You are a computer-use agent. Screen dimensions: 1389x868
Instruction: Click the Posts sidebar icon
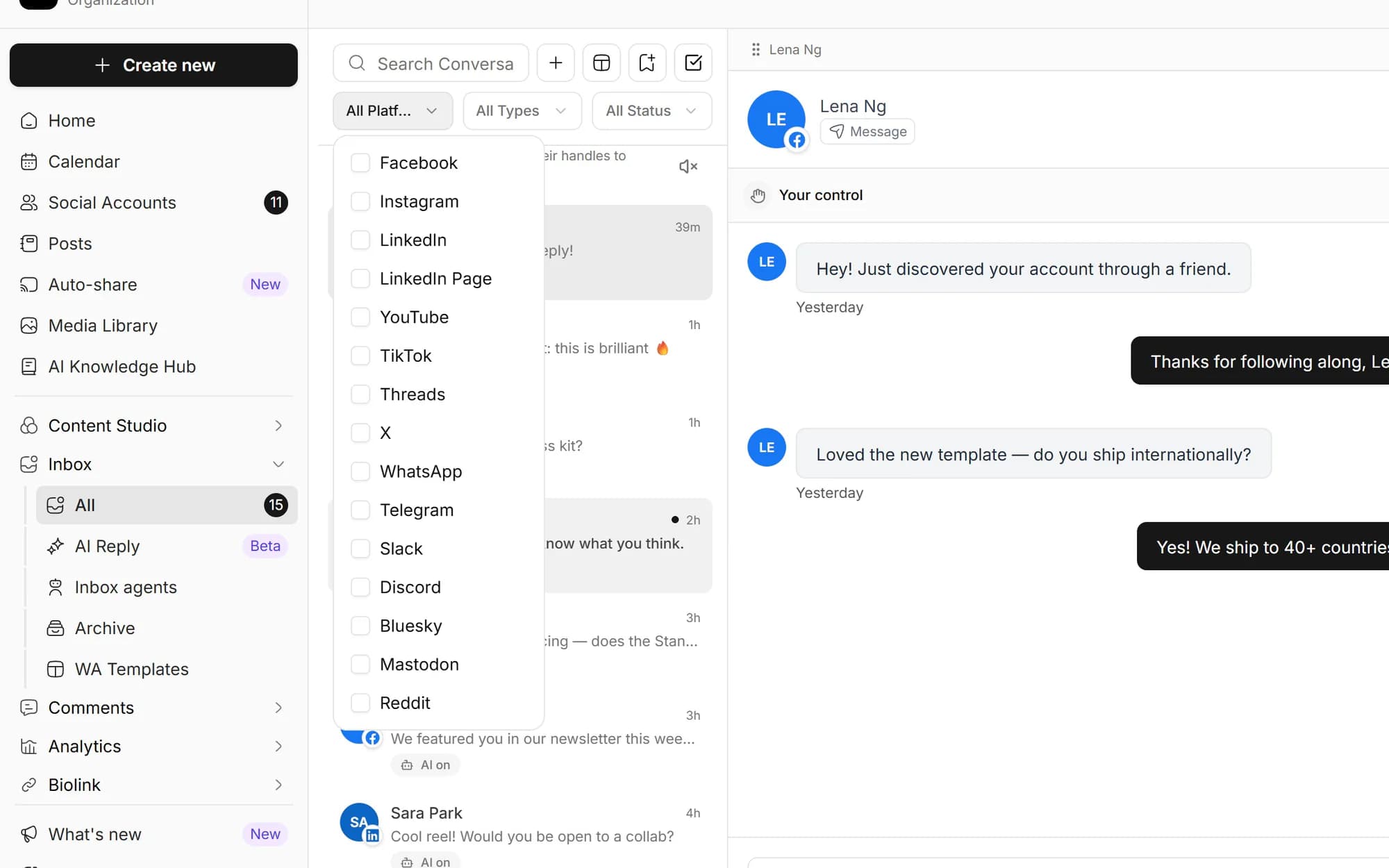coord(29,244)
